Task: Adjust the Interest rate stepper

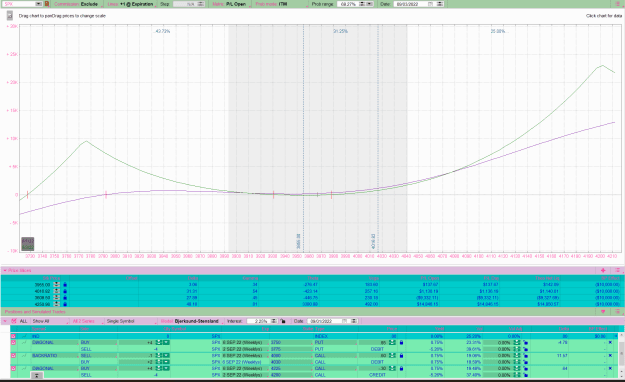Action: [x=274, y=321]
